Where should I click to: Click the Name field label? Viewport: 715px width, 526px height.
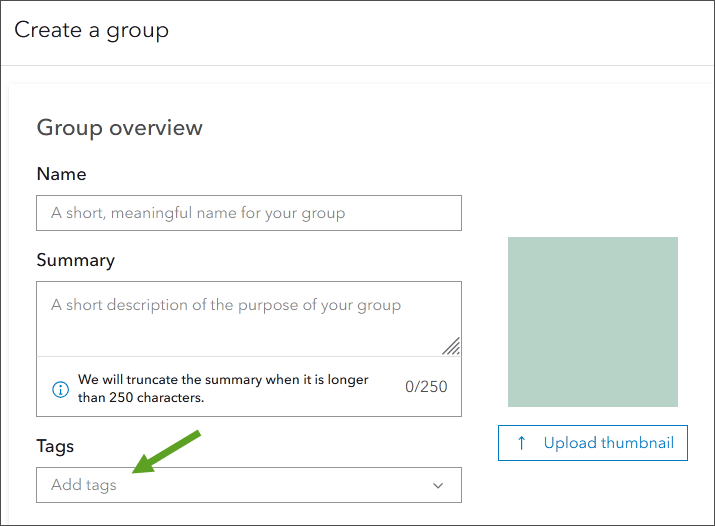pos(61,174)
